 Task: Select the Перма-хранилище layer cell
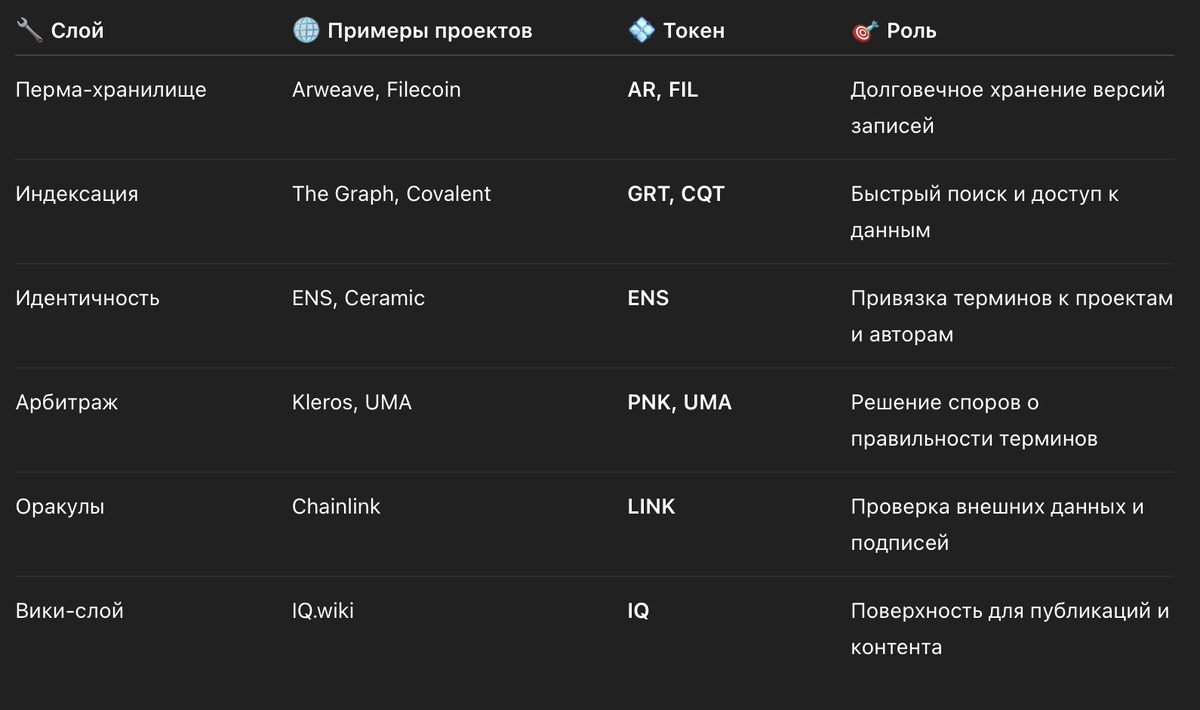pos(111,90)
